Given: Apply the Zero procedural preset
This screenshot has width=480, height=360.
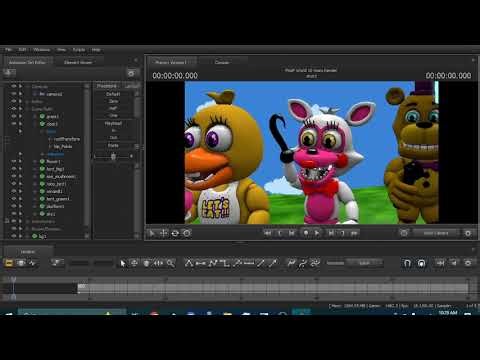Looking at the screenshot, I should pos(113,101).
